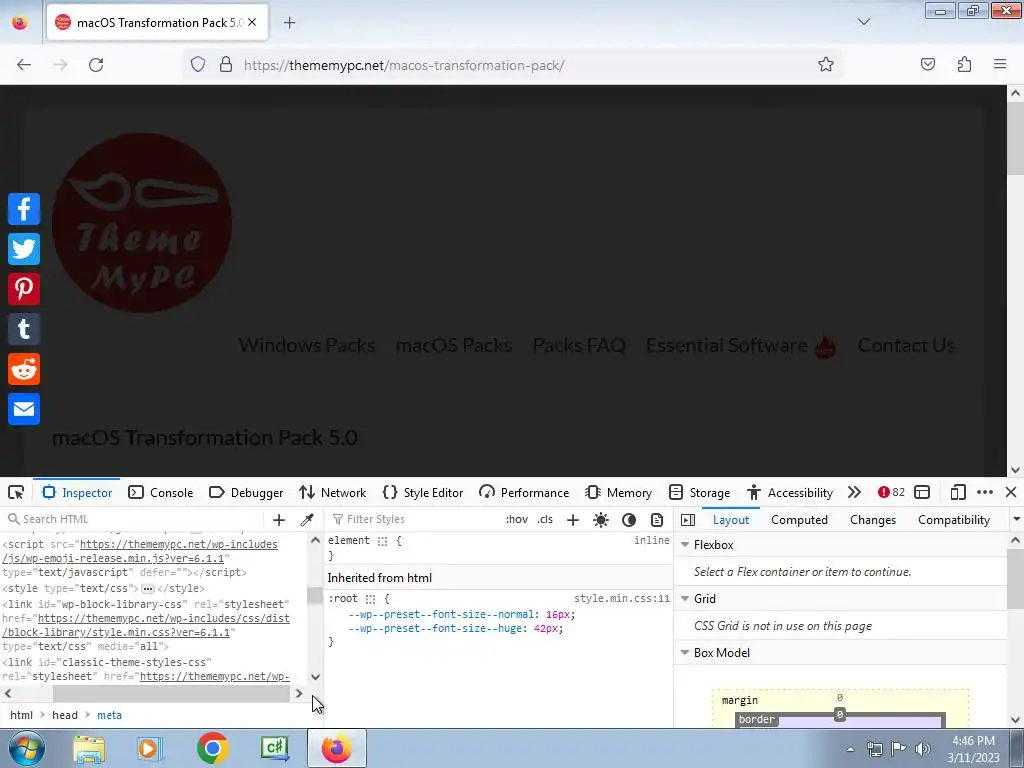The height and width of the screenshot is (768, 1024).
Task: Grab a color with the eyedropper icon
Action: click(306, 520)
